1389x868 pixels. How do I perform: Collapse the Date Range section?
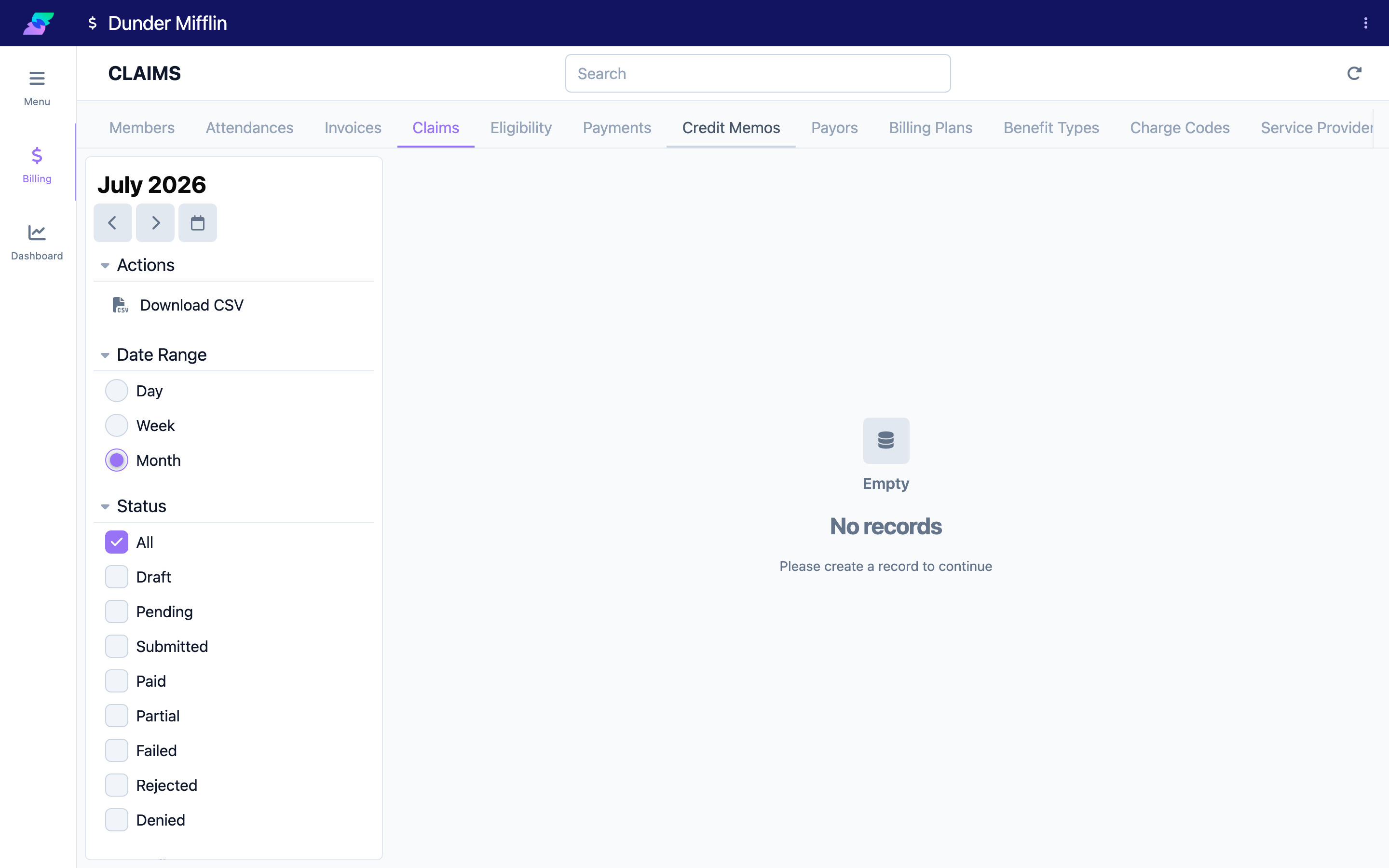[105, 355]
